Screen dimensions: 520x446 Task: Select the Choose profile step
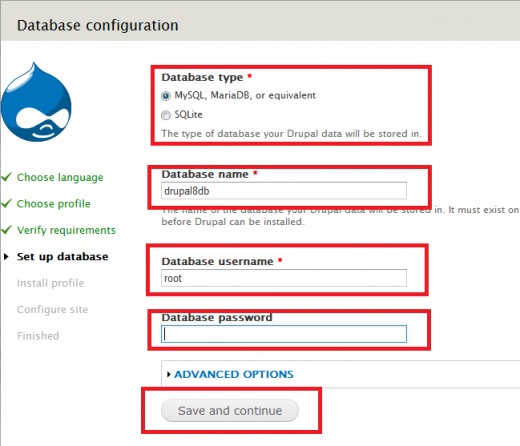[x=54, y=204]
